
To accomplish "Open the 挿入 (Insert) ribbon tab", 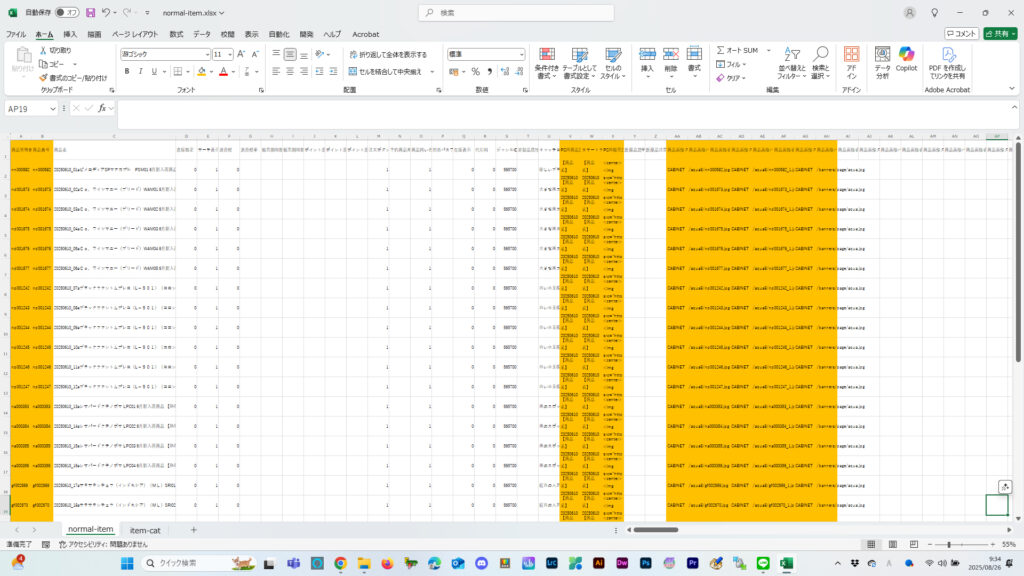I will [x=70, y=34].
